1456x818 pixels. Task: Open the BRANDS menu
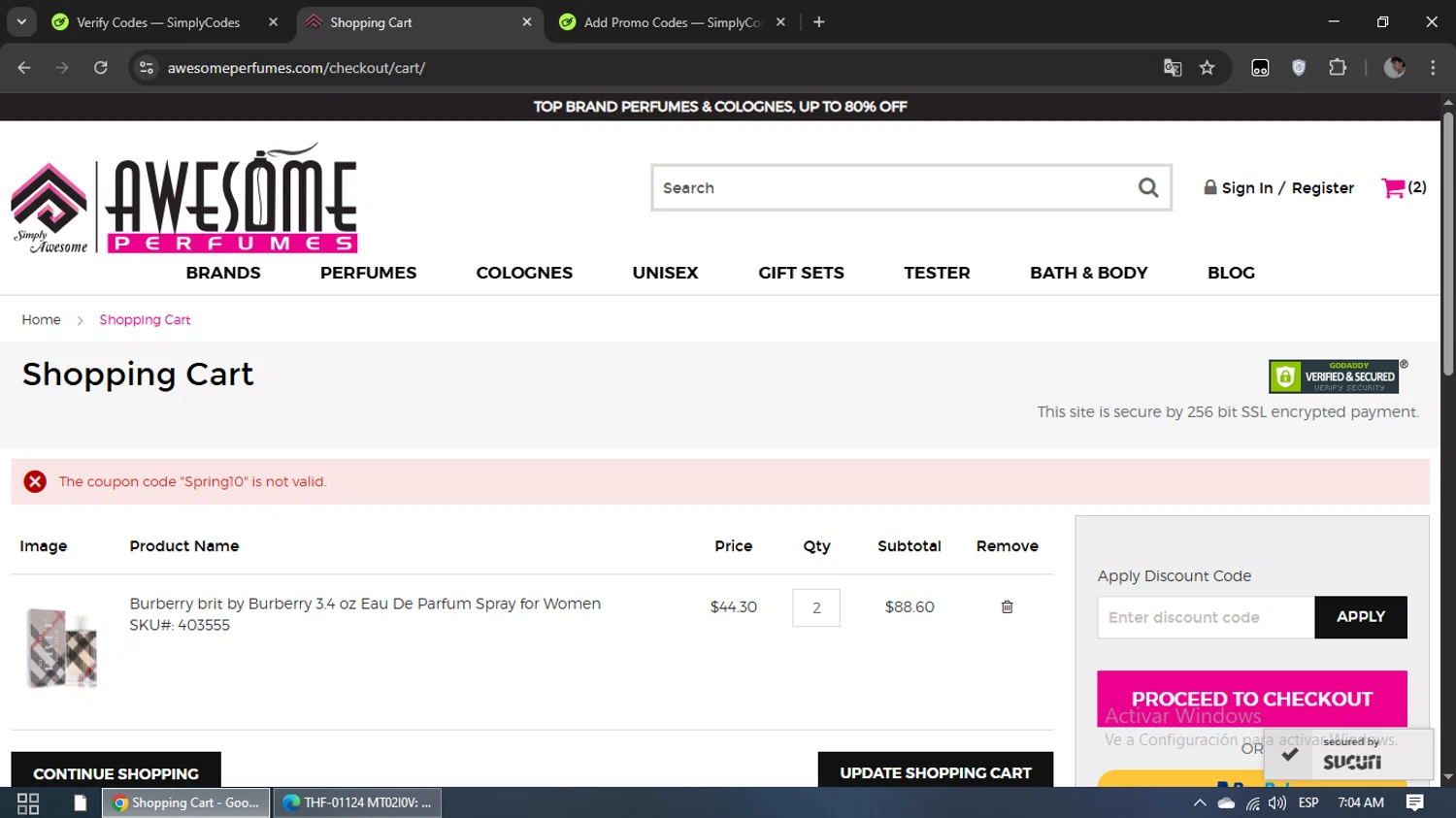(223, 273)
